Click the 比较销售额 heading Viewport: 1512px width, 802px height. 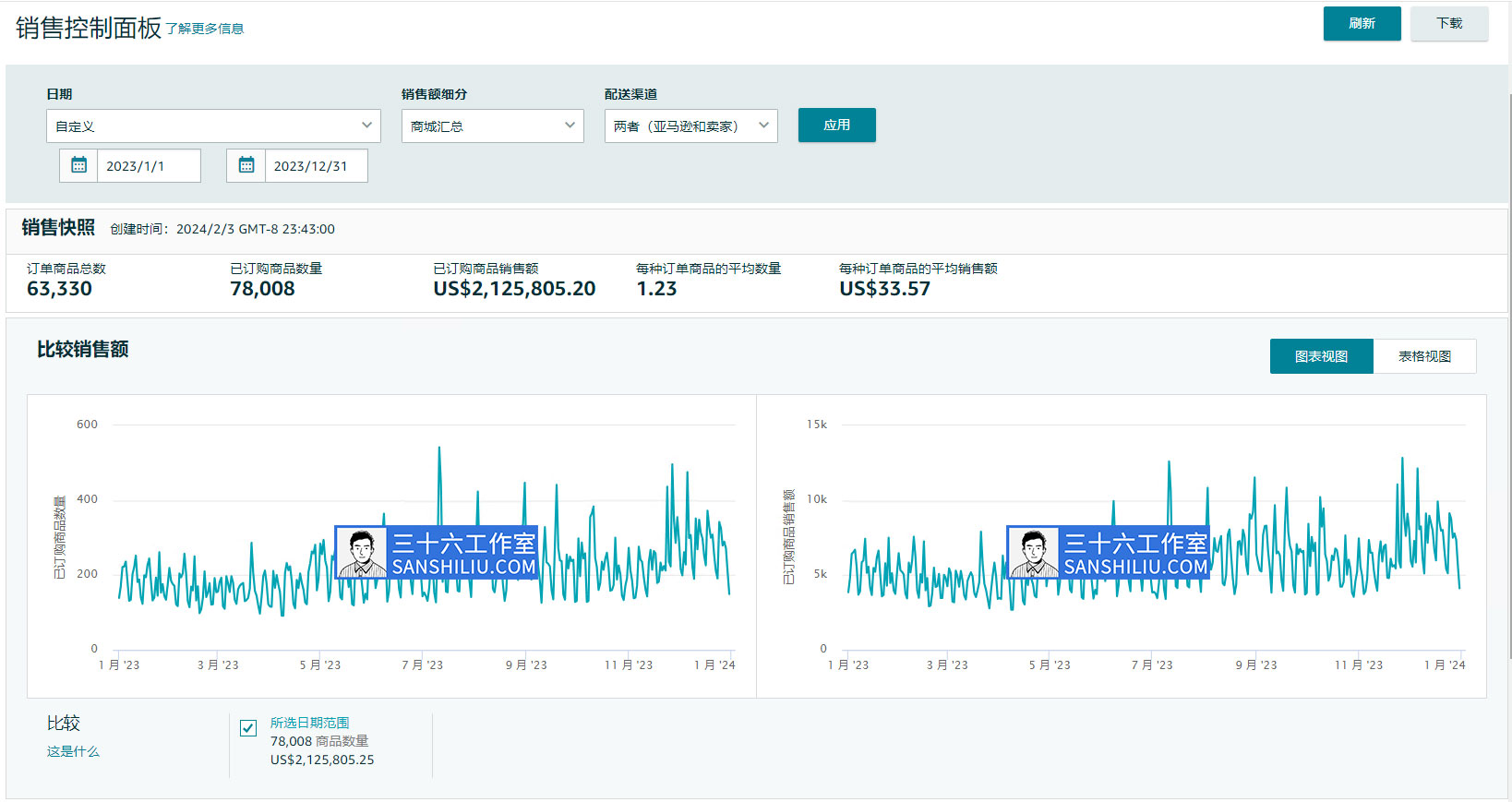tap(82, 349)
